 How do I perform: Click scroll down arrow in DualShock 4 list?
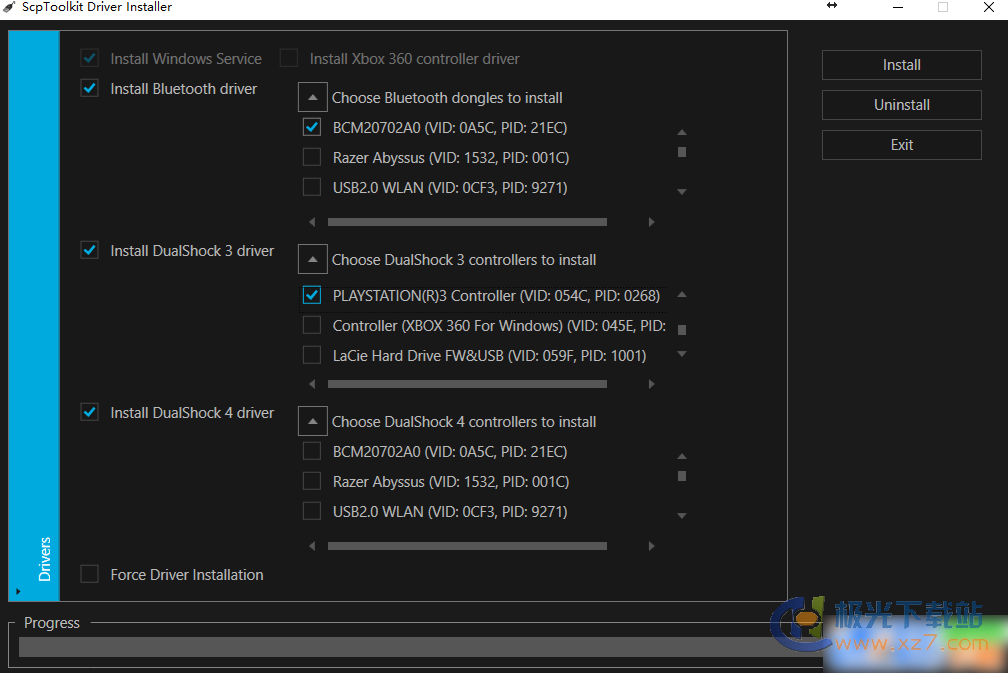(x=682, y=516)
